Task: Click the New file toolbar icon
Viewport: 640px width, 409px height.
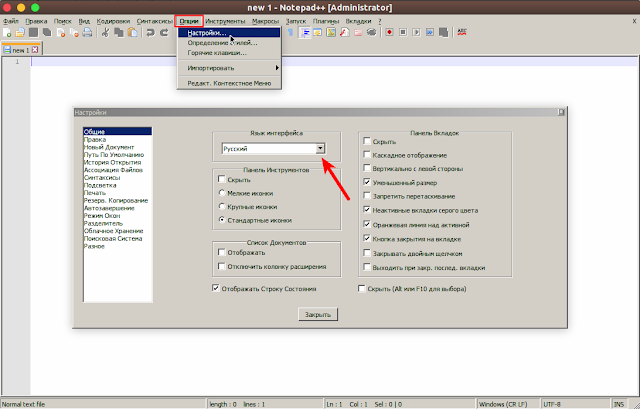Action: [x=7, y=33]
